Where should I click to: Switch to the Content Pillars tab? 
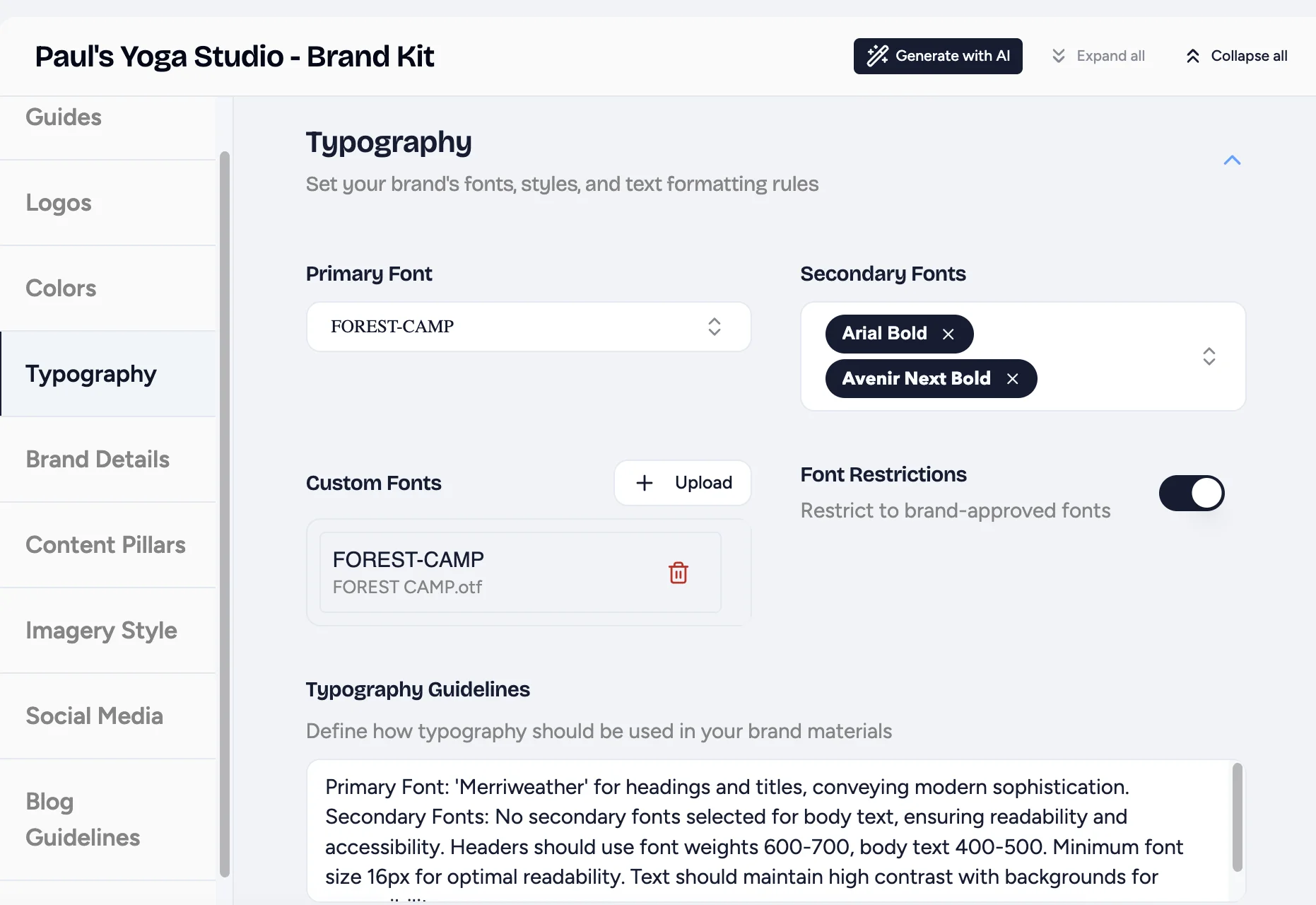click(107, 545)
